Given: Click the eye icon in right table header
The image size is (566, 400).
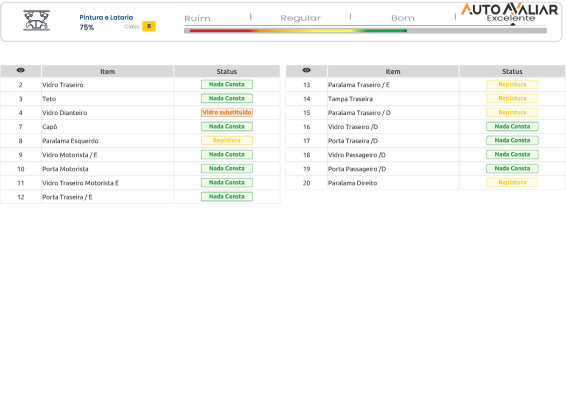Looking at the screenshot, I should click(x=306, y=70).
